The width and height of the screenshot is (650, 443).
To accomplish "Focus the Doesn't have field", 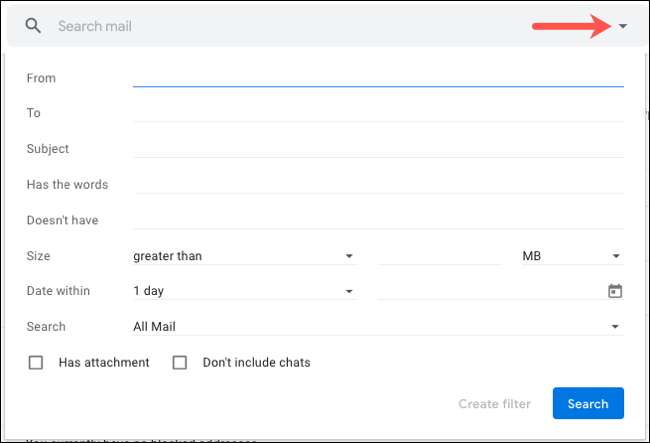I will pos(378,220).
